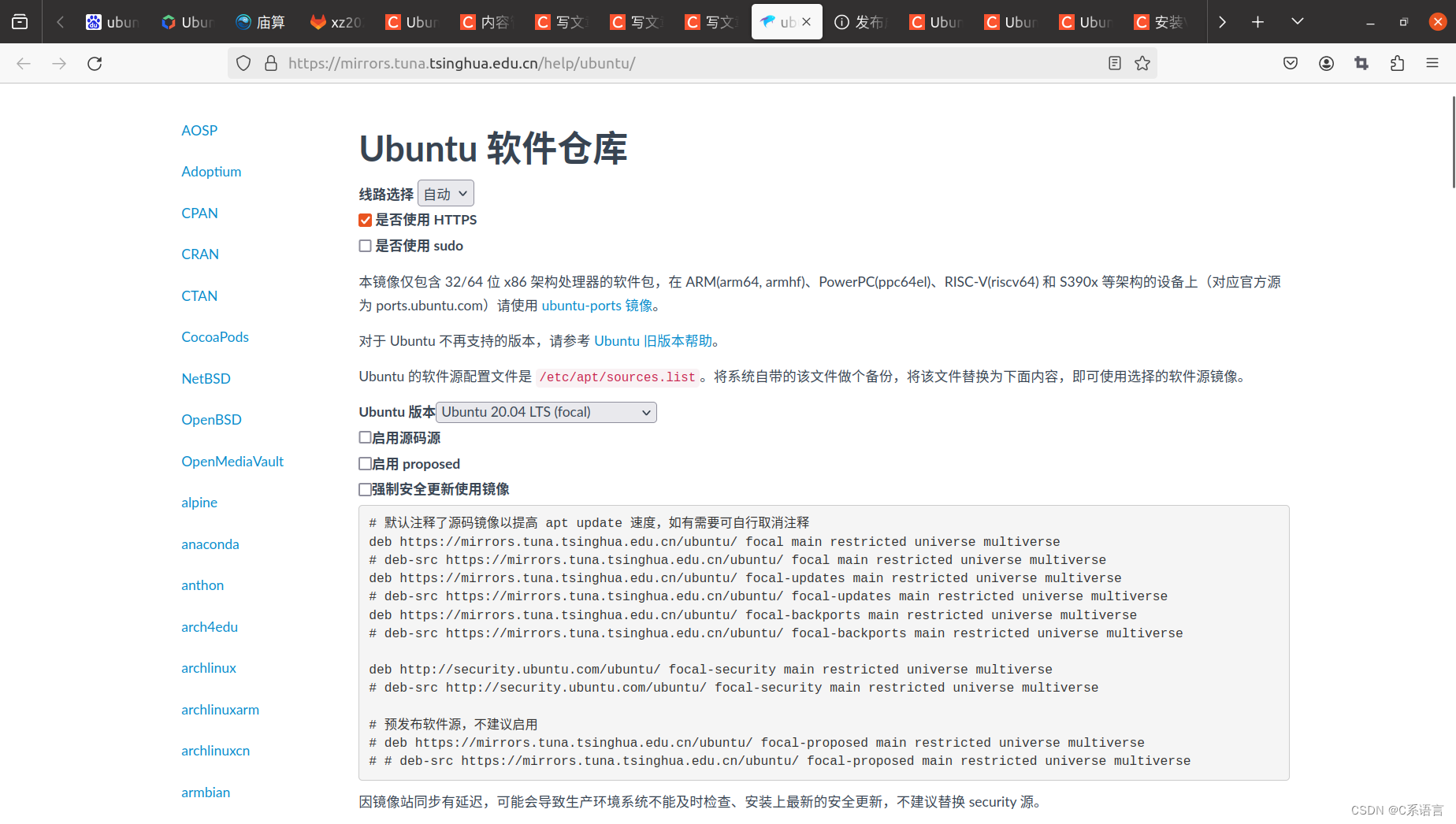The height and width of the screenshot is (824, 1456).
Task: Follow the ubuntu-ports 镜像 link
Action: click(597, 306)
